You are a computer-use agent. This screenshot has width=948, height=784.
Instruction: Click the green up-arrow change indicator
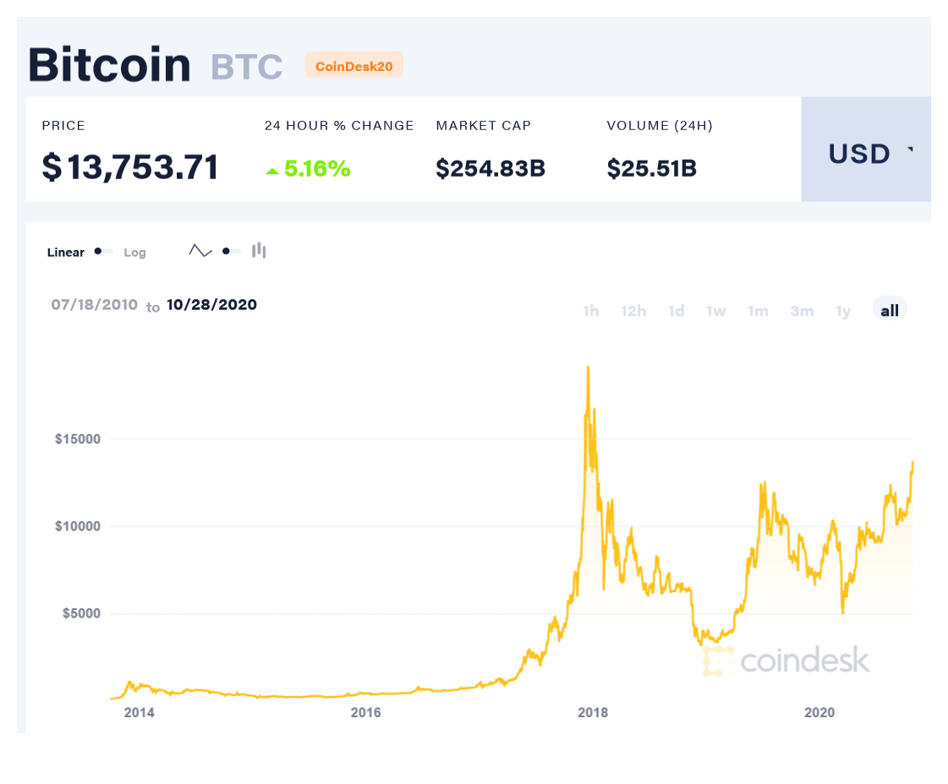[x=272, y=172]
